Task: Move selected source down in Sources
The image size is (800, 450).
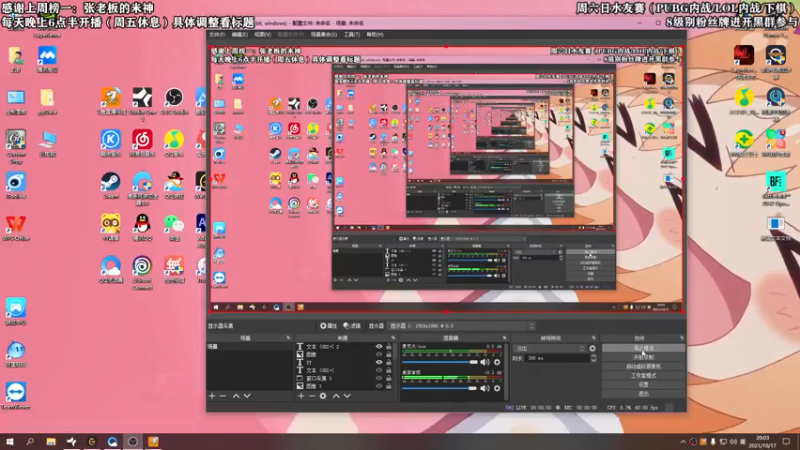Action: 347,396
